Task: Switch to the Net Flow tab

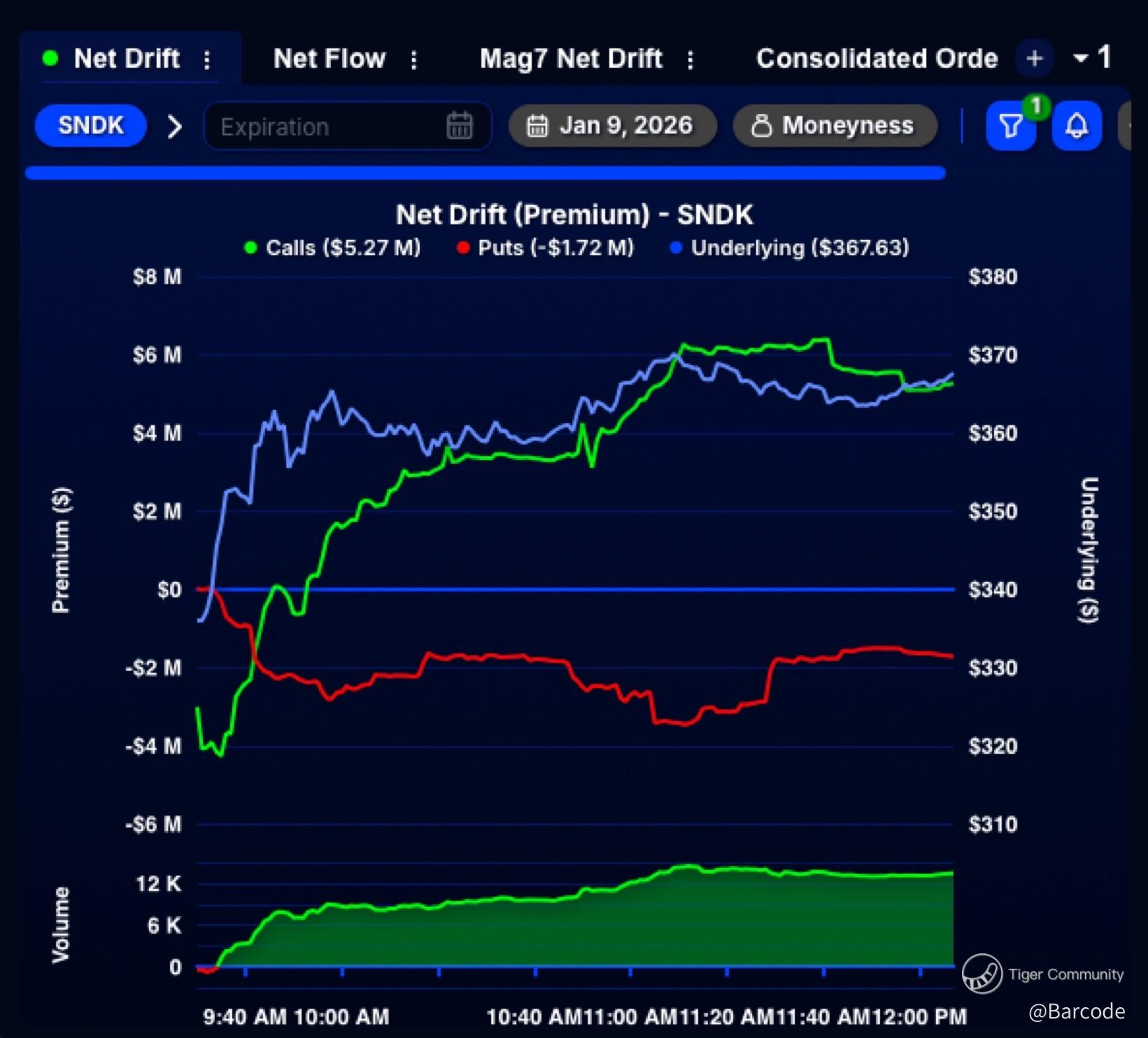Action: point(329,59)
